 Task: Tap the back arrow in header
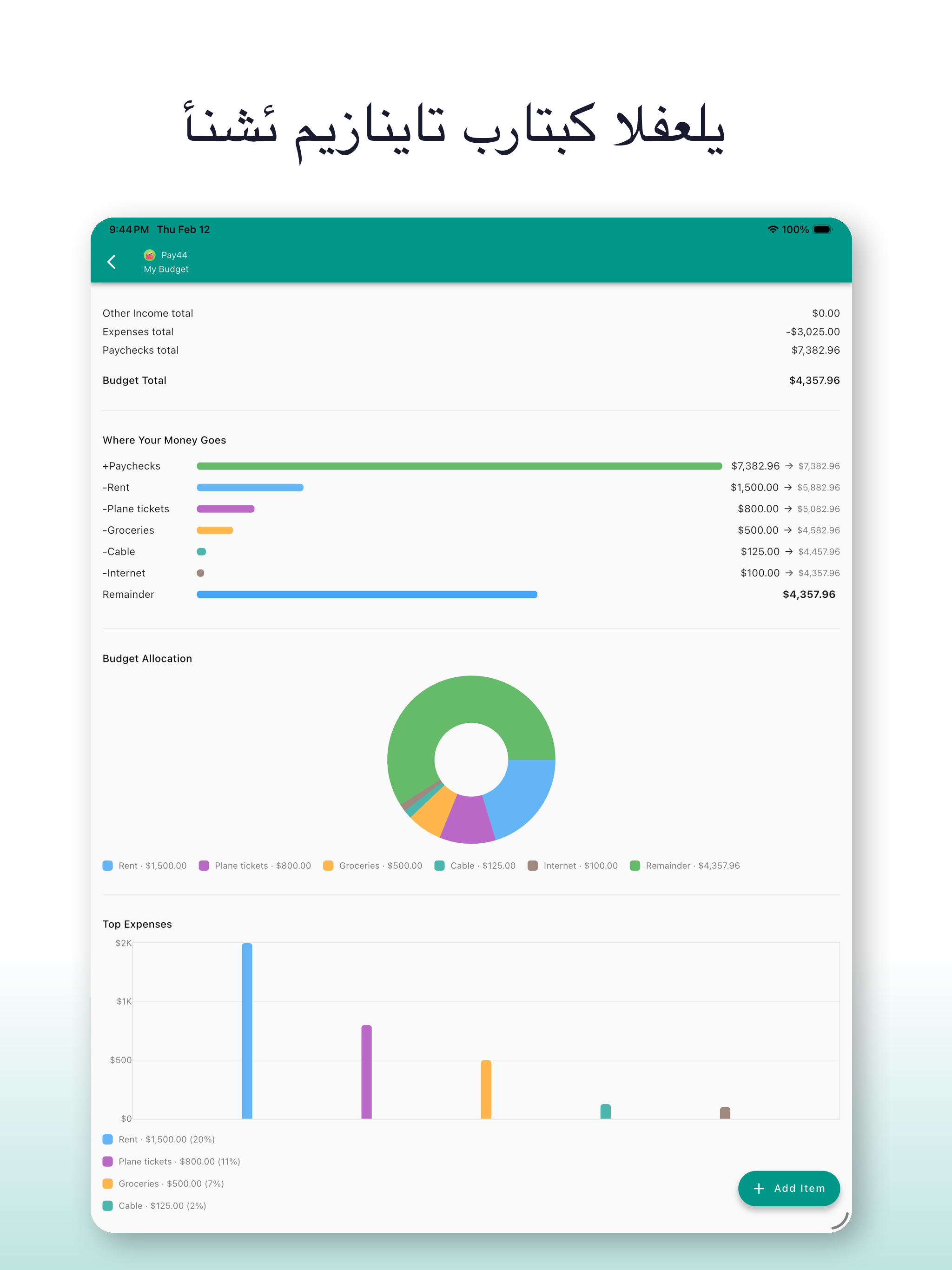coord(112,262)
